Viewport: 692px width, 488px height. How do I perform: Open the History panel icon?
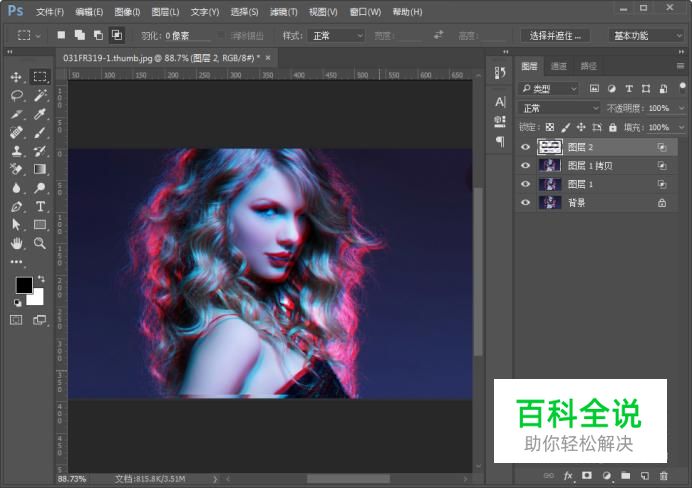(x=500, y=71)
